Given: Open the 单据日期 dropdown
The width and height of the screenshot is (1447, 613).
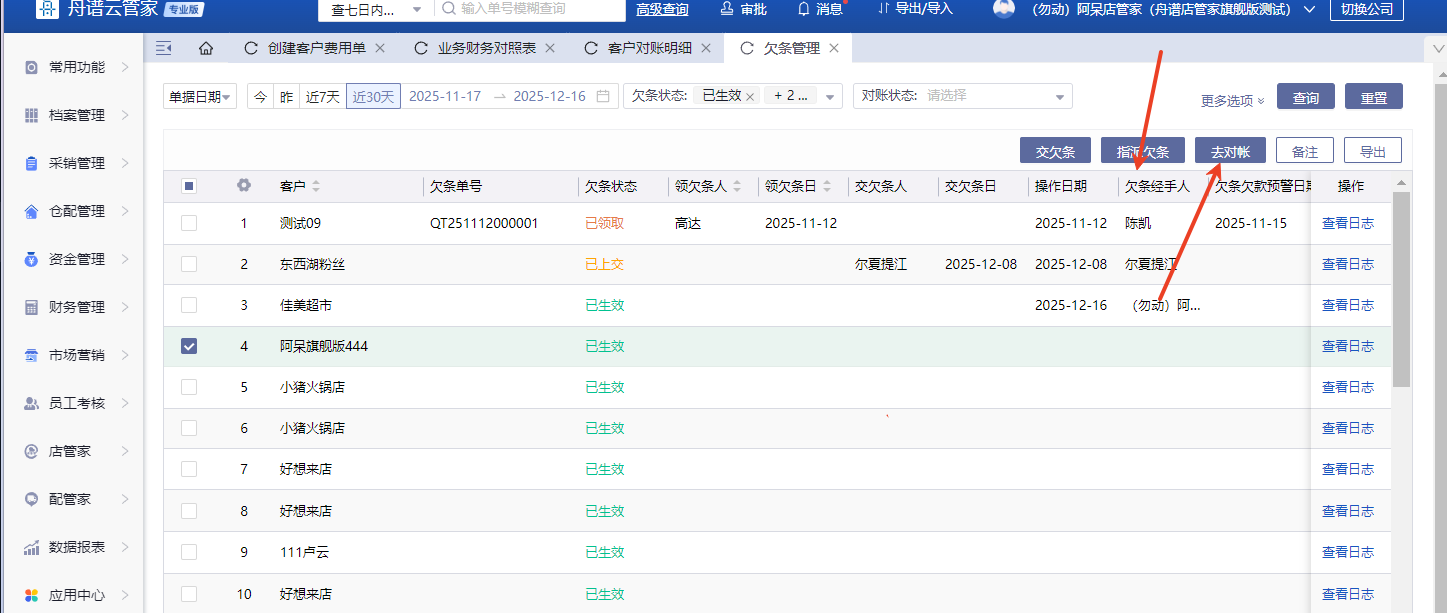Looking at the screenshot, I should tap(200, 96).
